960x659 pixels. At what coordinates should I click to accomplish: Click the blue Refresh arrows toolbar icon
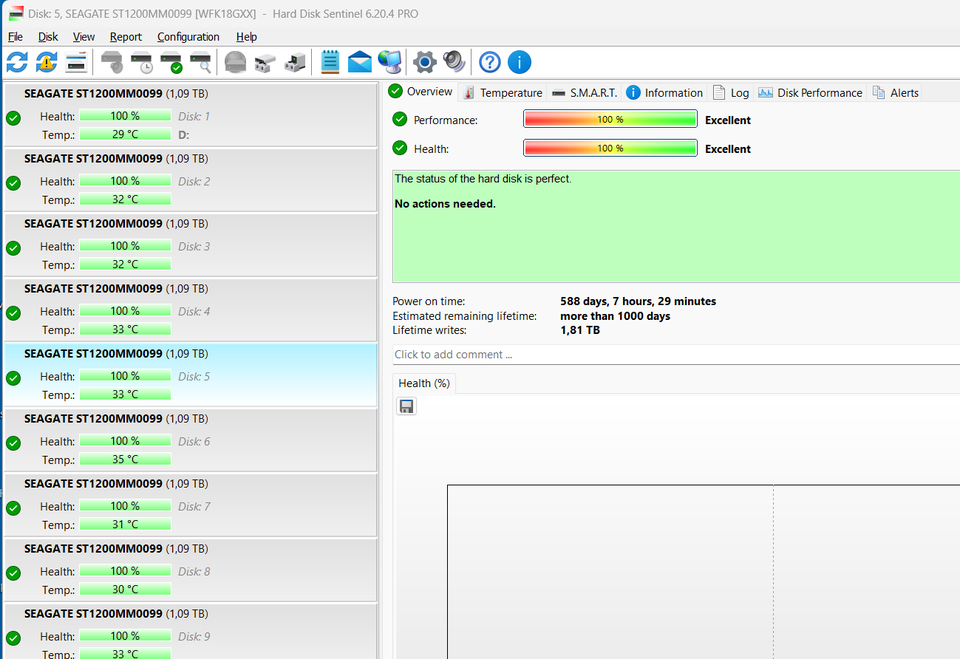pos(17,62)
